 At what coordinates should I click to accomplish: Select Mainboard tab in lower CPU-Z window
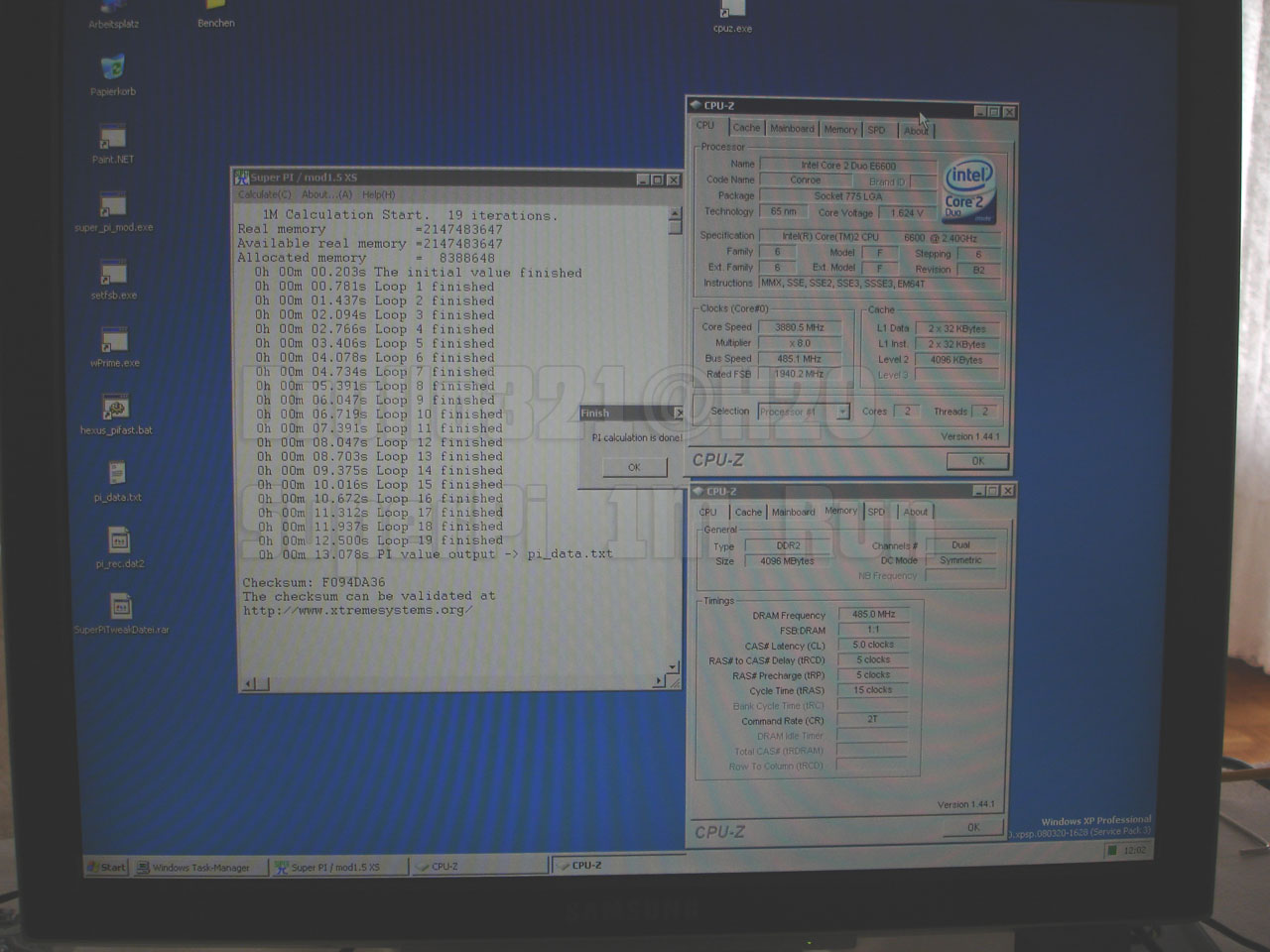pyautogui.click(x=794, y=512)
